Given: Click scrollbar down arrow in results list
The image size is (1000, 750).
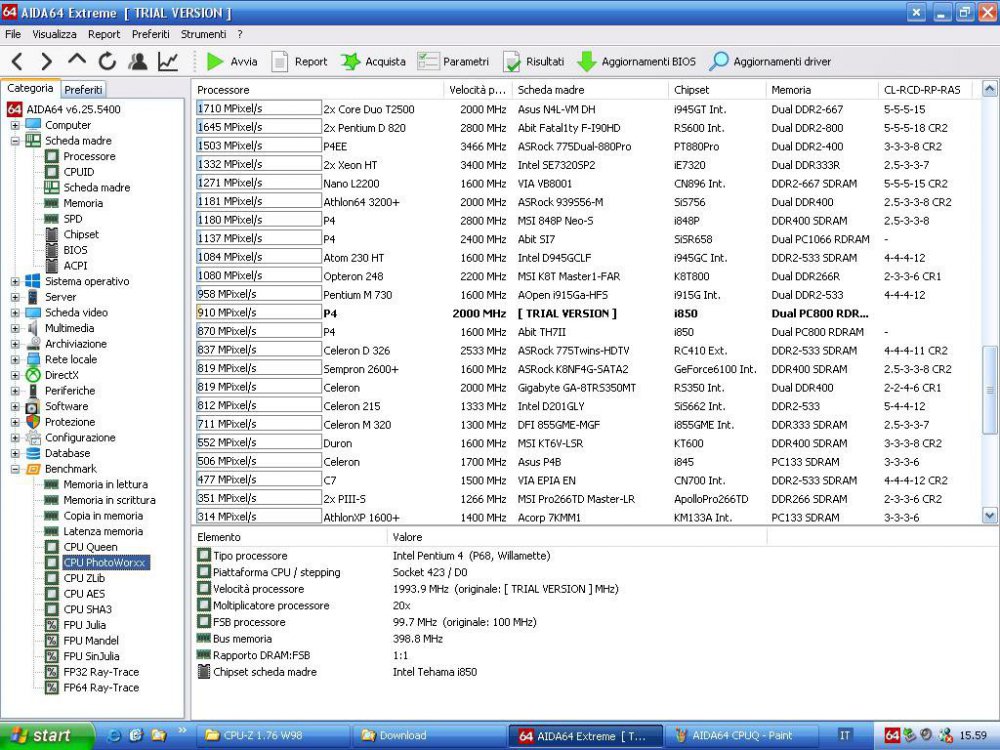Looking at the screenshot, I should click(x=990, y=516).
